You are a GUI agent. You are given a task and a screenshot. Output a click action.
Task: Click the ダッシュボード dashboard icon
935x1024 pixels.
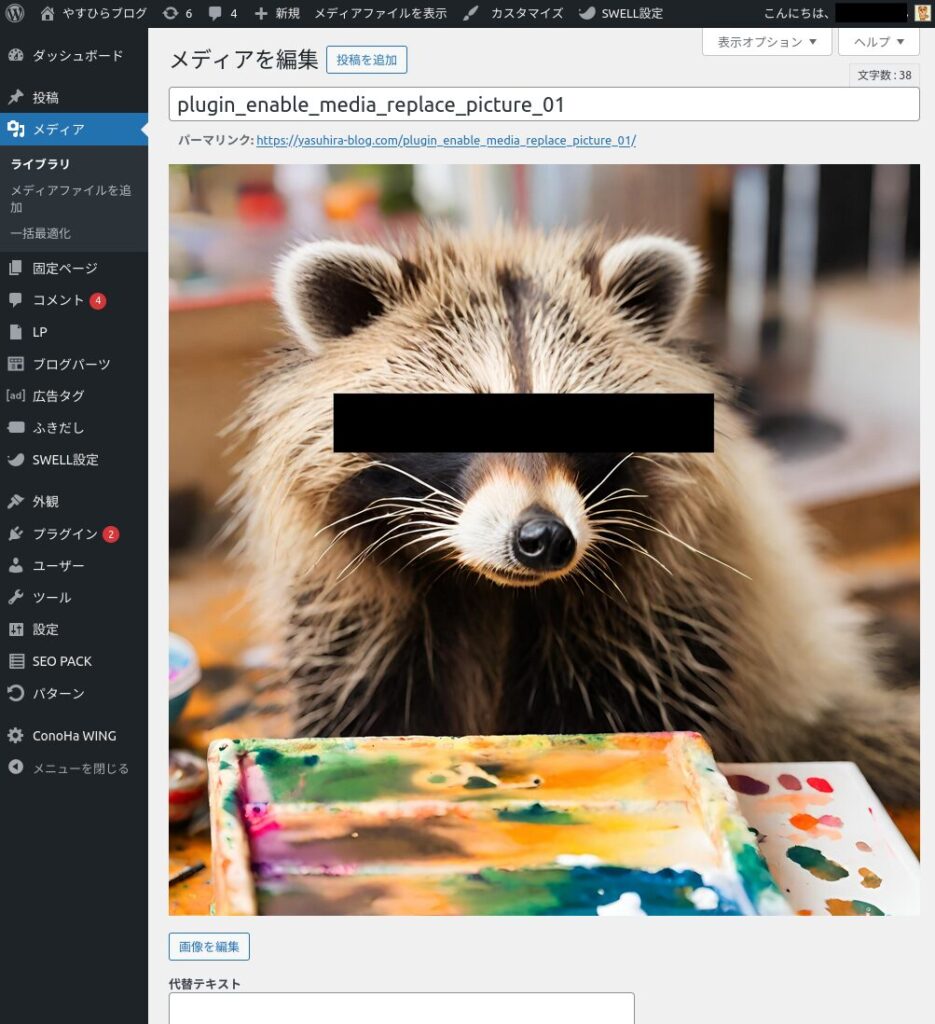coord(16,56)
